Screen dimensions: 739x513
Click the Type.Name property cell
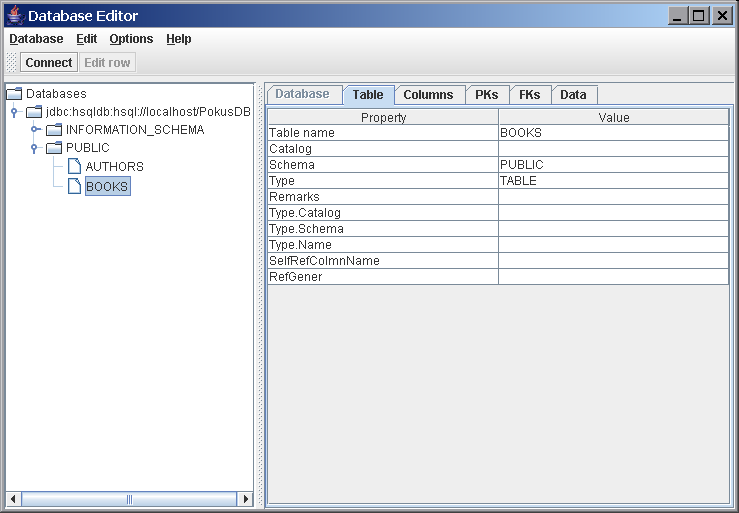pyautogui.click(x=383, y=245)
